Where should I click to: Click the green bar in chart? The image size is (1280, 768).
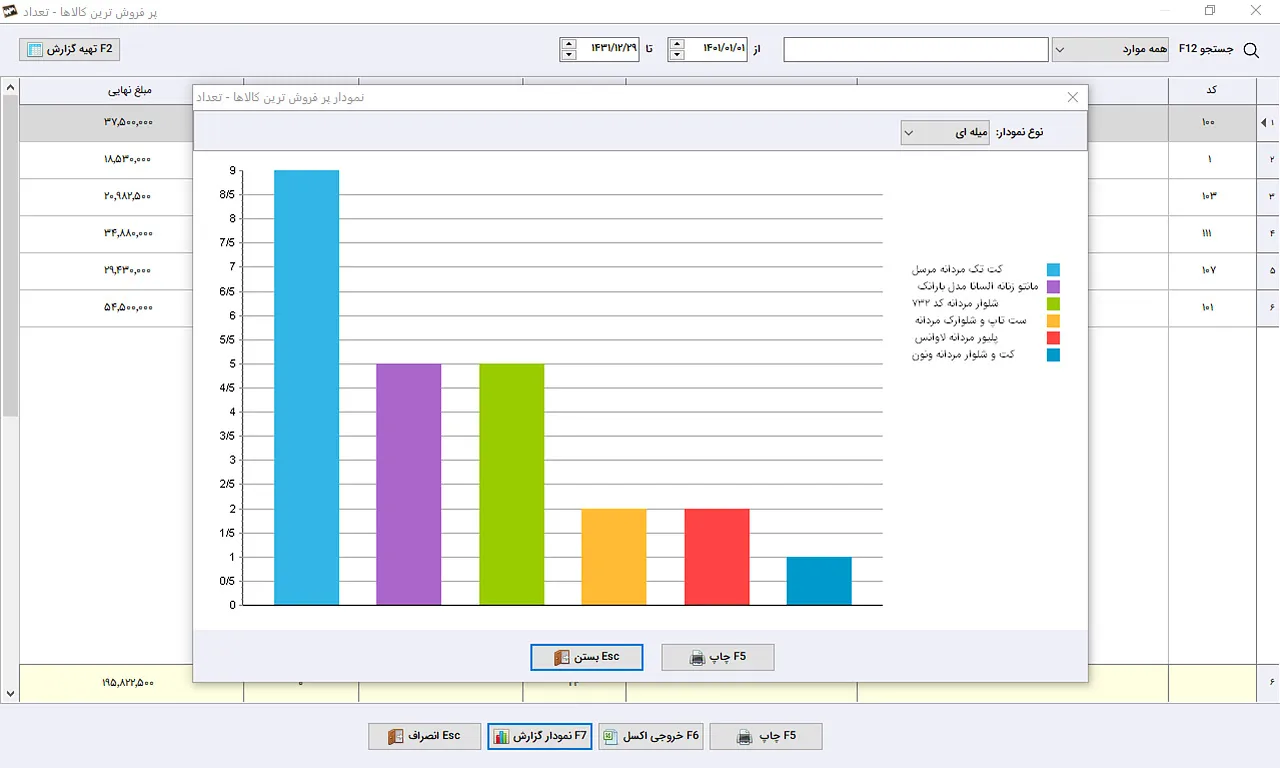(511, 484)
